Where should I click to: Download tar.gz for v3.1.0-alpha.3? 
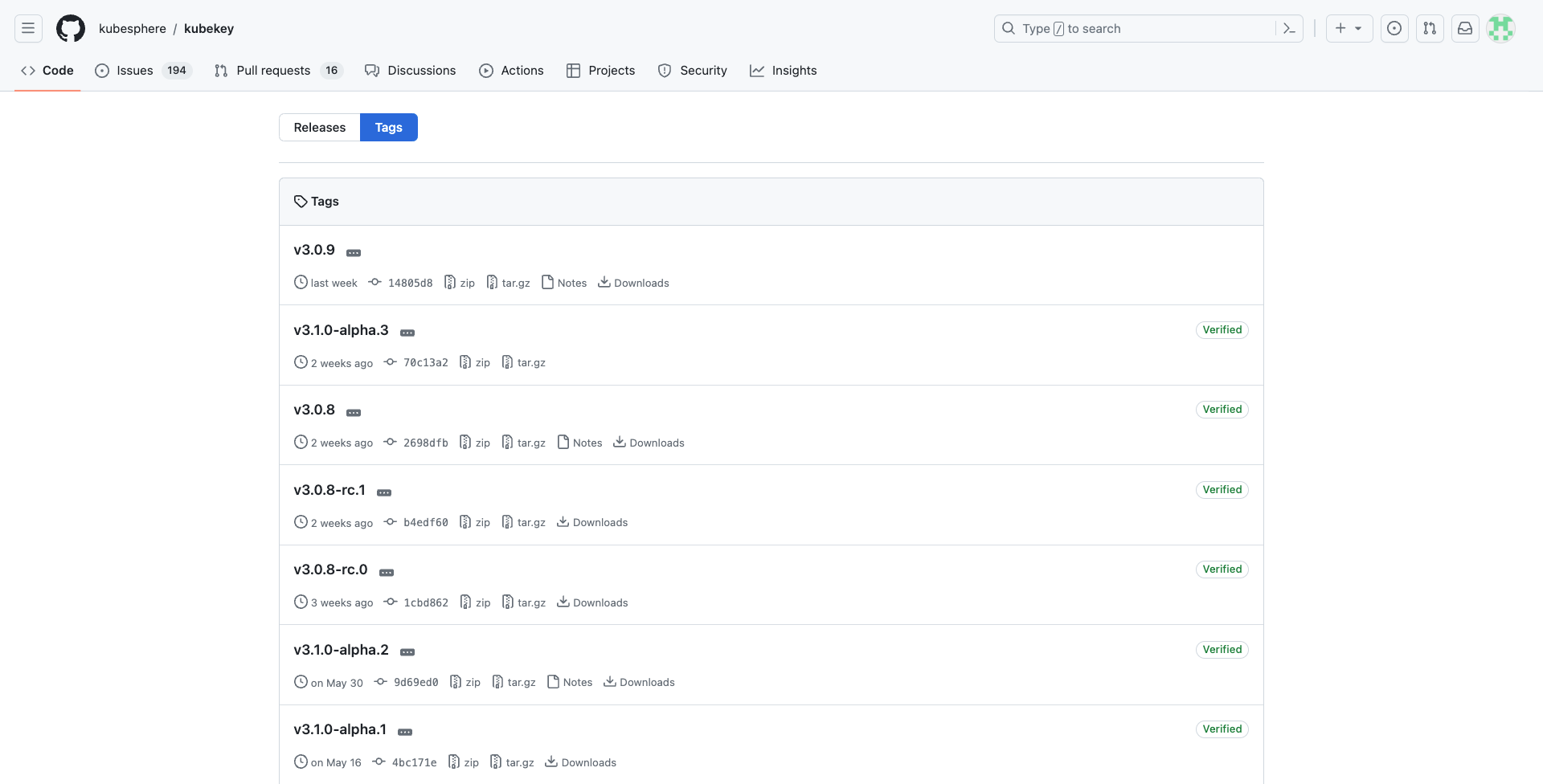[523, 363]
